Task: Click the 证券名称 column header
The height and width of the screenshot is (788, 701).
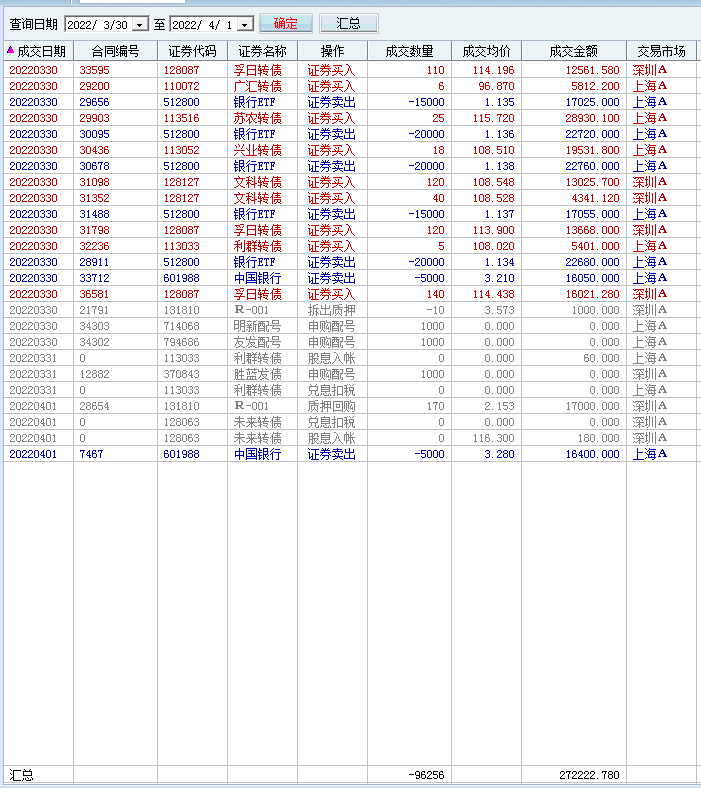Action: [x=262, y=51]
